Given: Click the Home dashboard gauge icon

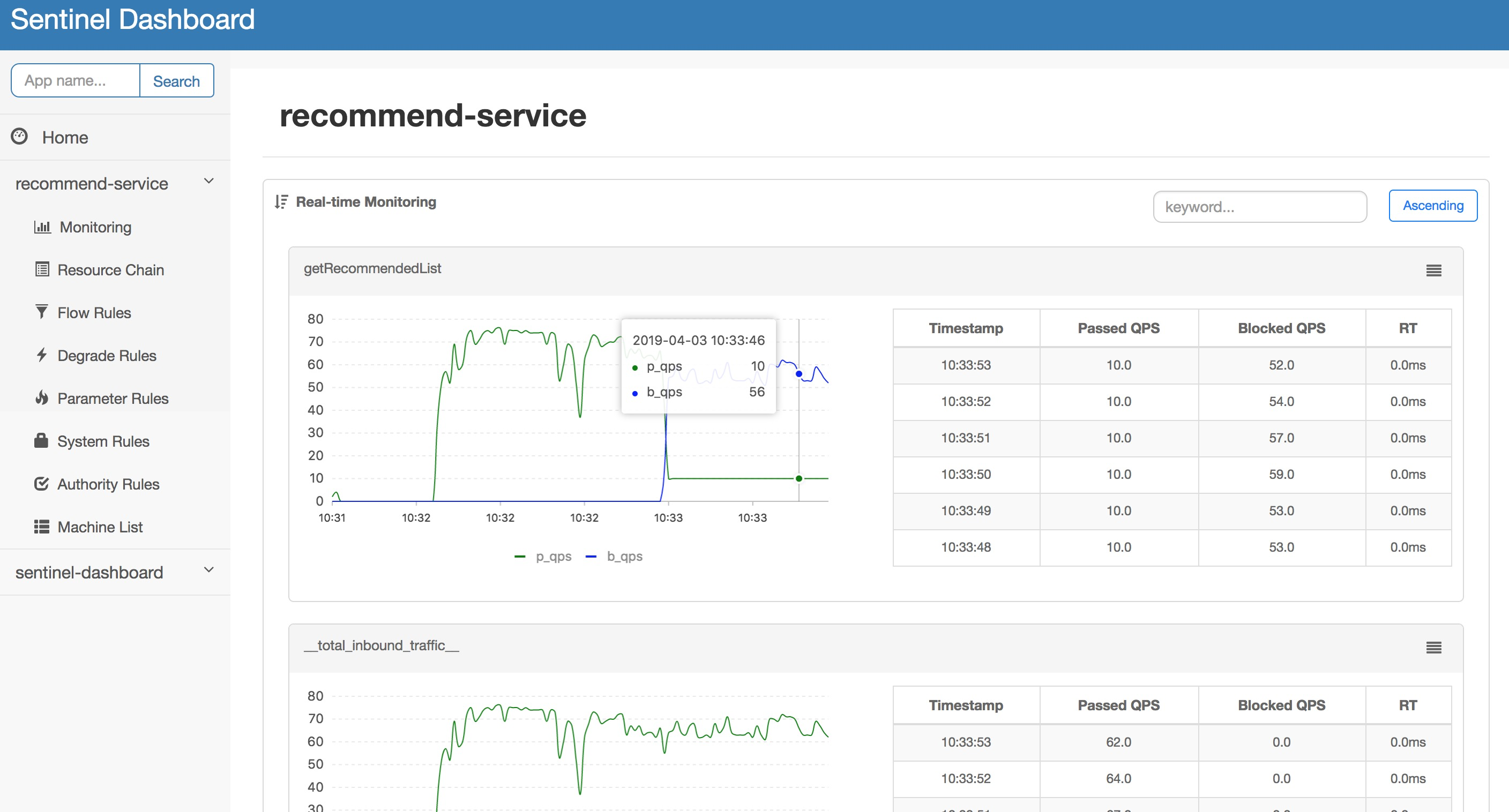Looking at the screenshot, I should pyautogui.click(x=19, y=137).
